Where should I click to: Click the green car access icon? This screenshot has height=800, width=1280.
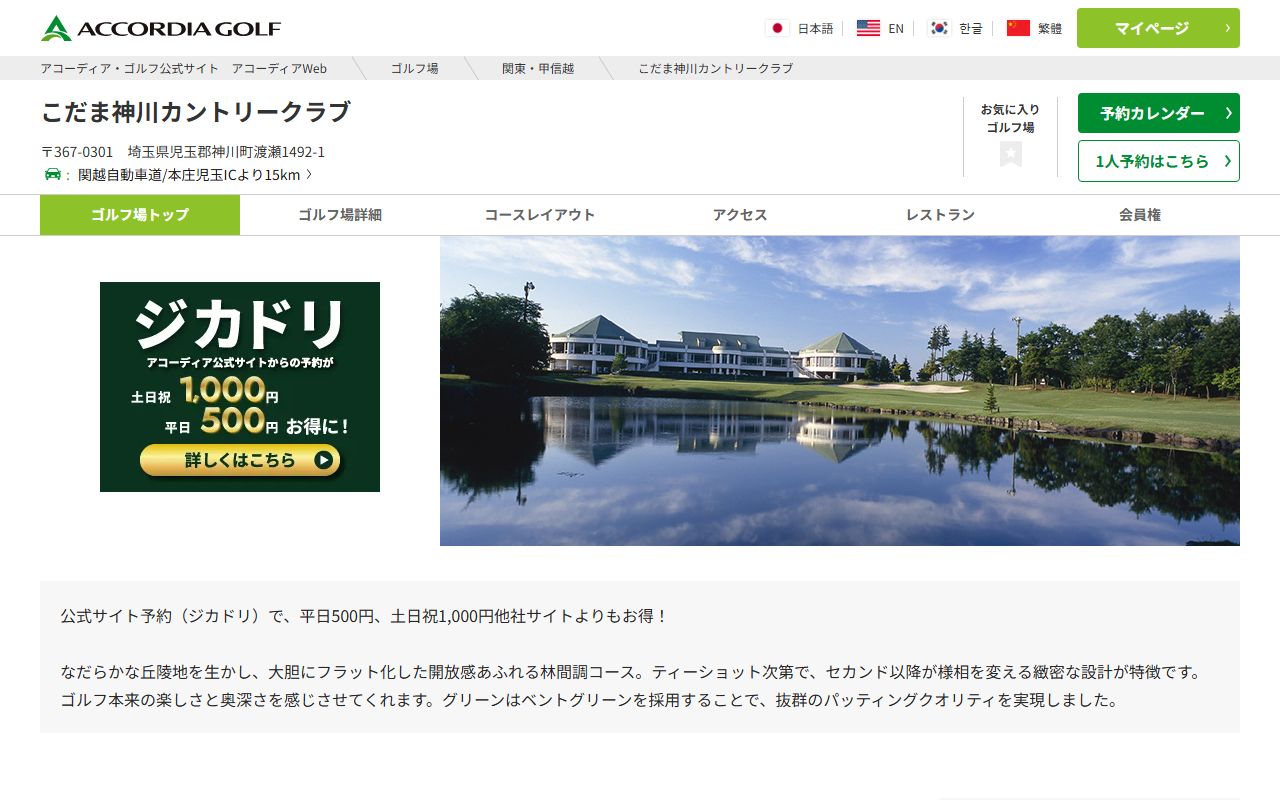pos(52,174)
